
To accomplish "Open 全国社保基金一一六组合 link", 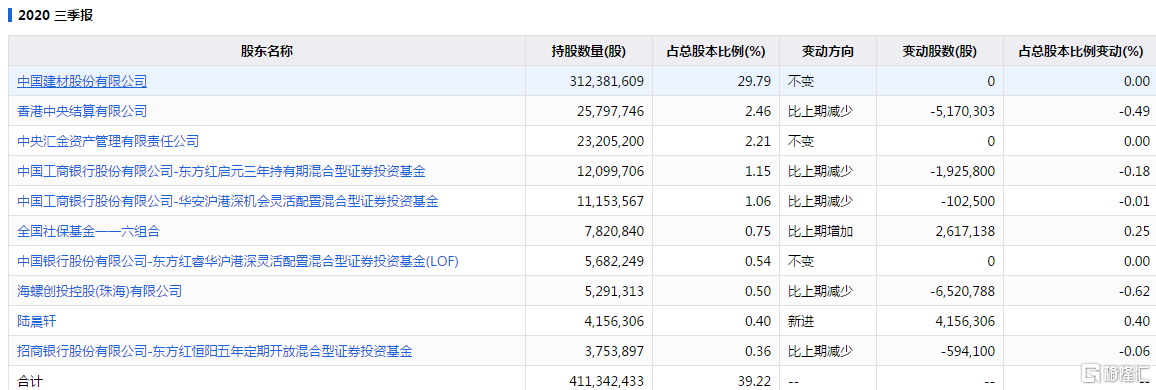I will [88, 231].
